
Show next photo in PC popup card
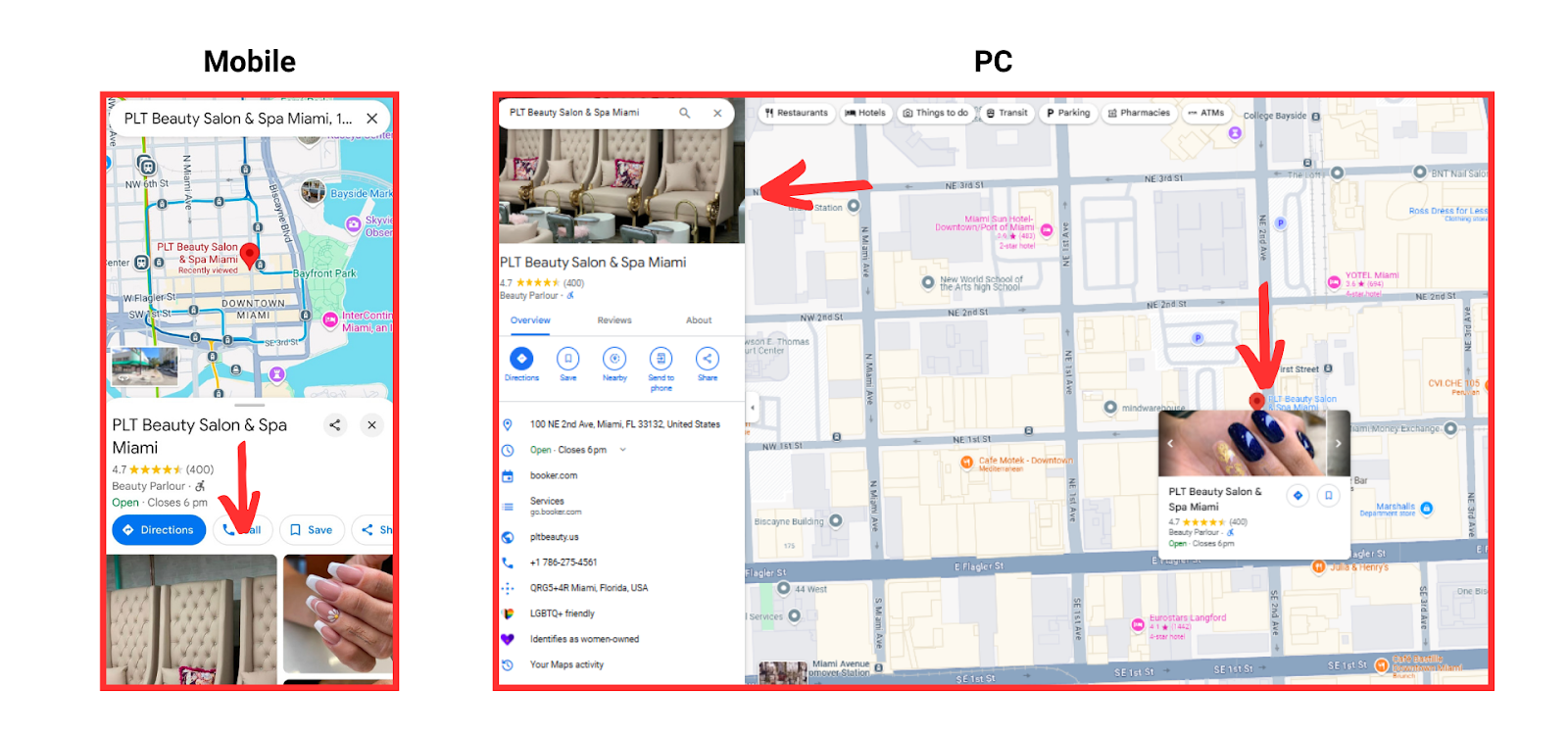pyautogui.click(x=1338, y=443)
